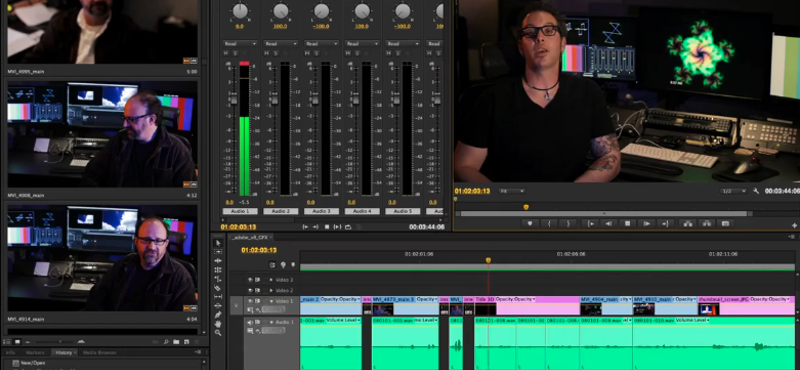Click Audio 1 track name in mixer

click(240, 211)
